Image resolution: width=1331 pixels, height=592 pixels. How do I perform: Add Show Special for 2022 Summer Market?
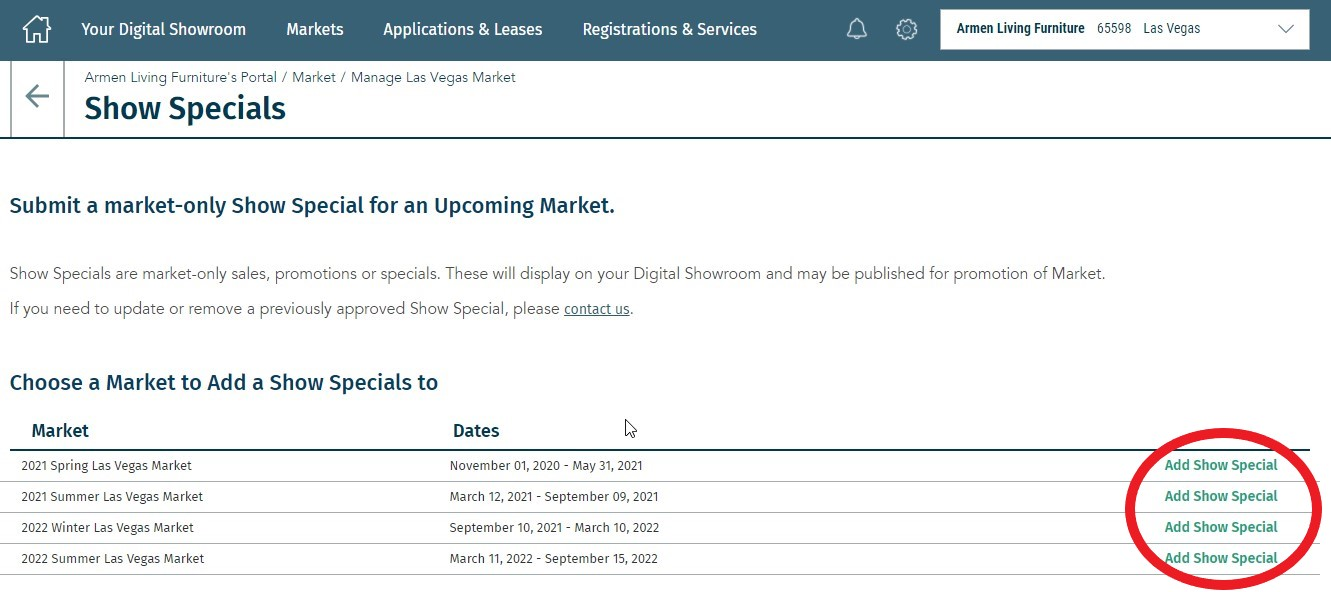pos(1221,558)
